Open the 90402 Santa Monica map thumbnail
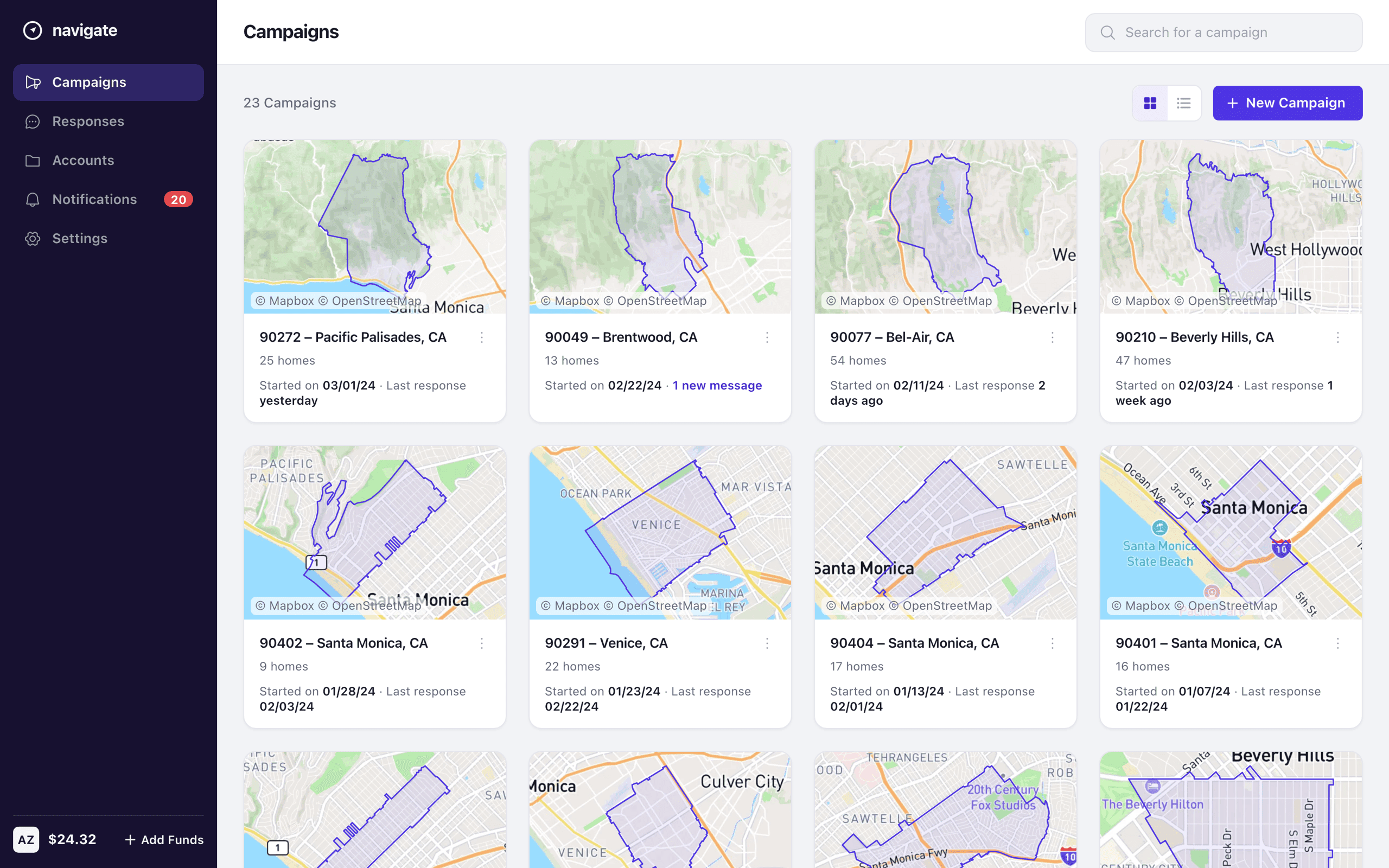Viewport: 1389px width, 868px height. point(375,533)
